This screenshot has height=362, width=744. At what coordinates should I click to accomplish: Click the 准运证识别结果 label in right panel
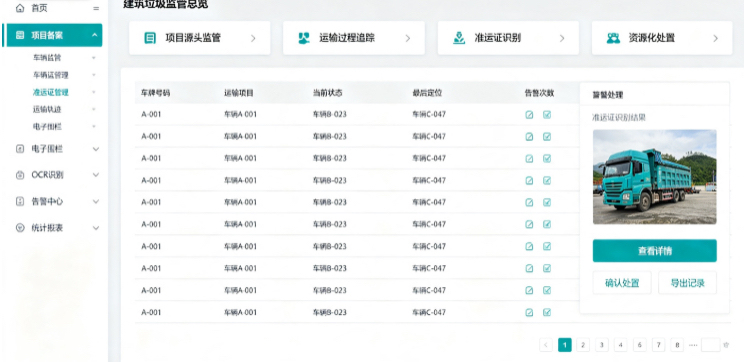619,118
